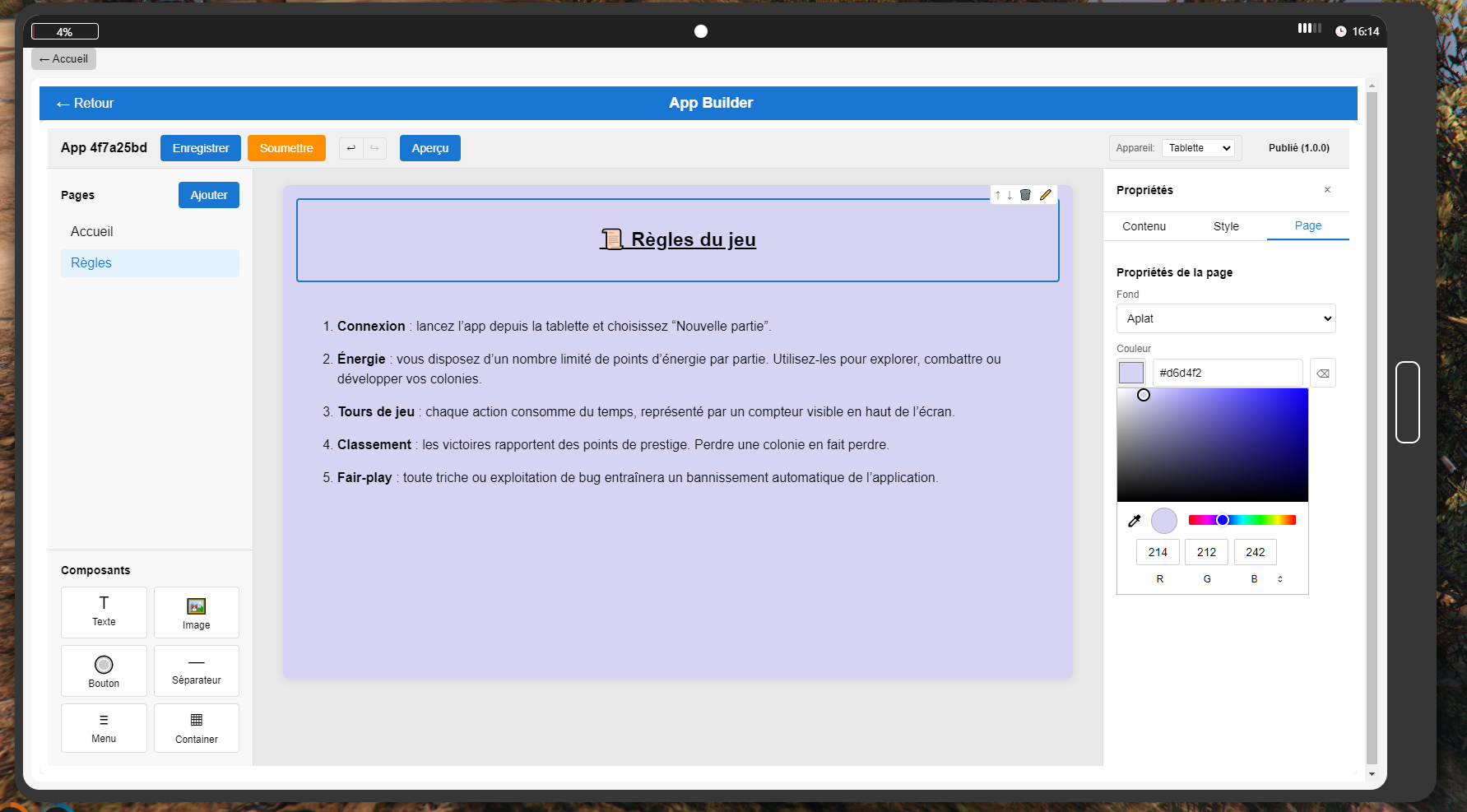Save the app with Enregistrer
The image size is (1467, 812).
200,148
